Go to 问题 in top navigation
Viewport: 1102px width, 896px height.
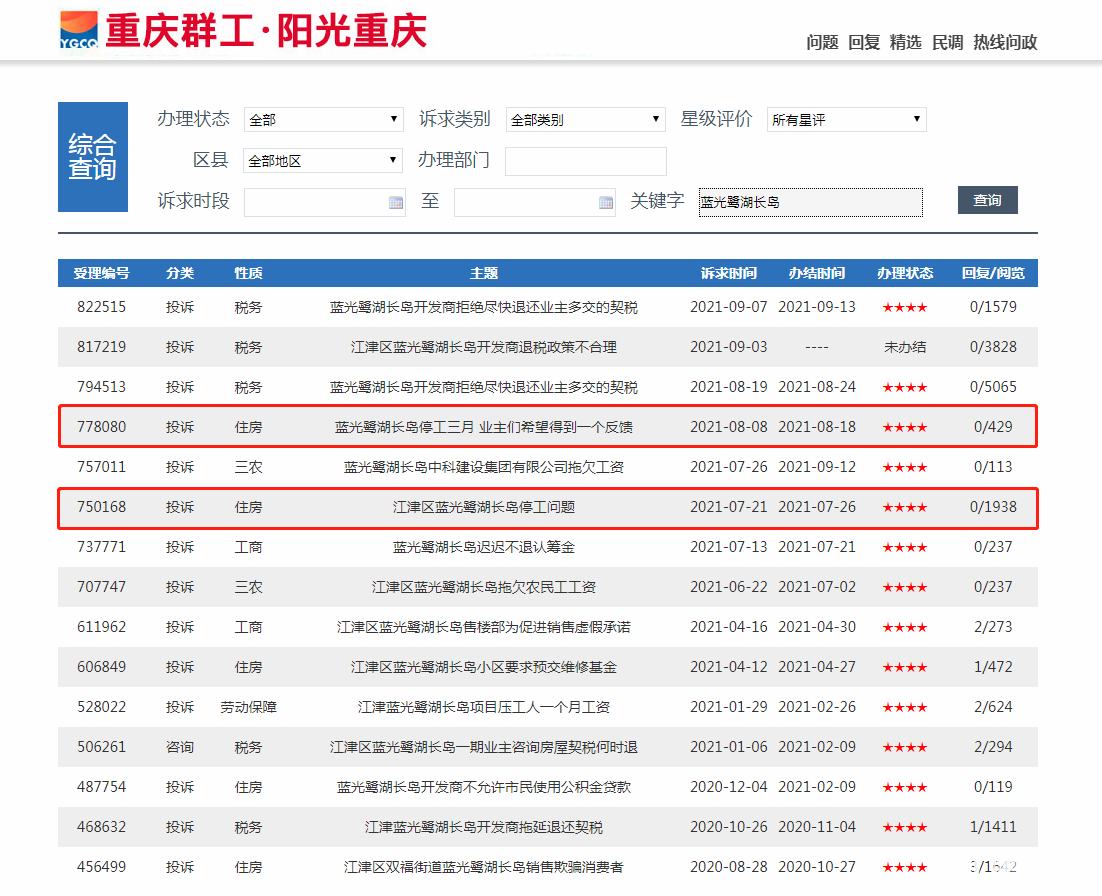(822, 42)
